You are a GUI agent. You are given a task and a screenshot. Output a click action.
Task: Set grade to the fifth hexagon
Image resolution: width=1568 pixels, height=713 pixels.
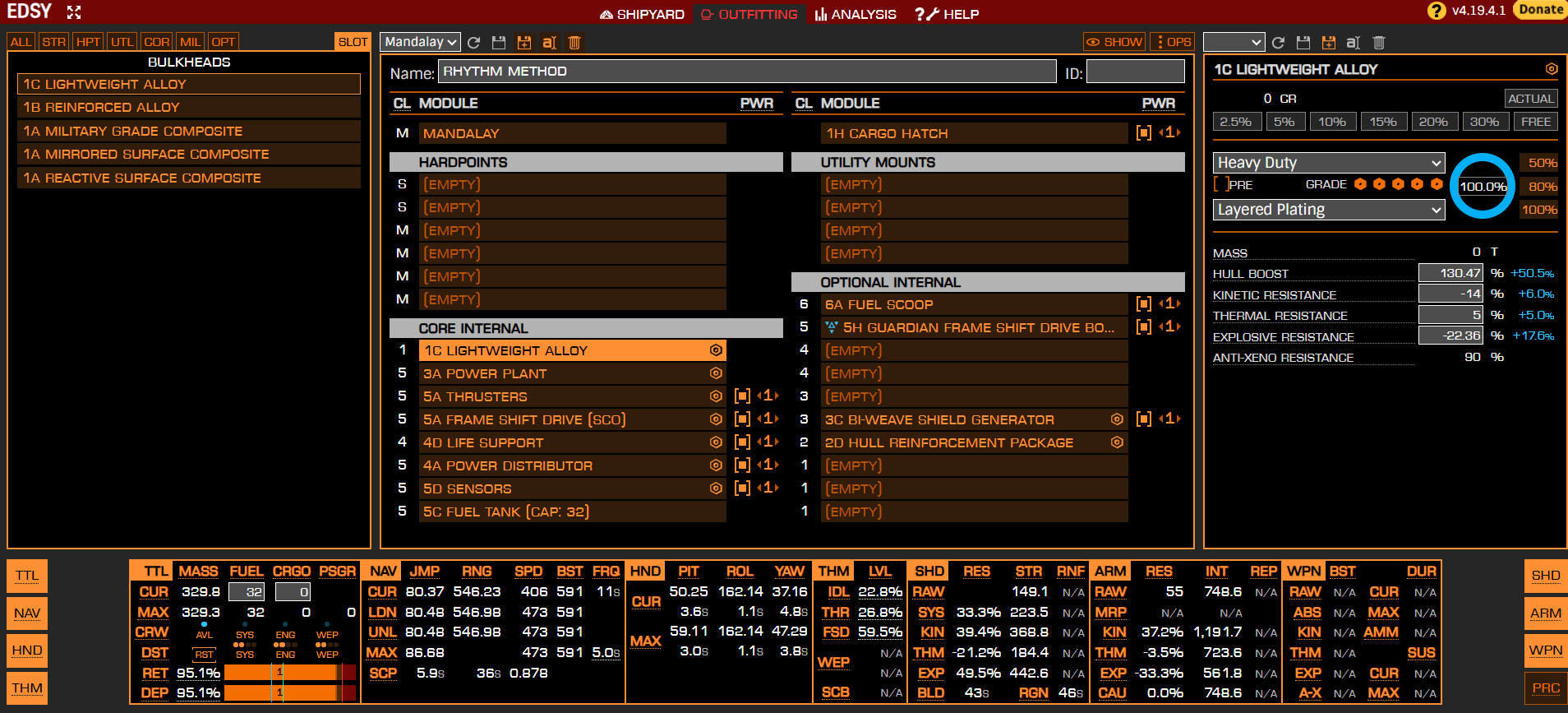(1437, 184)
